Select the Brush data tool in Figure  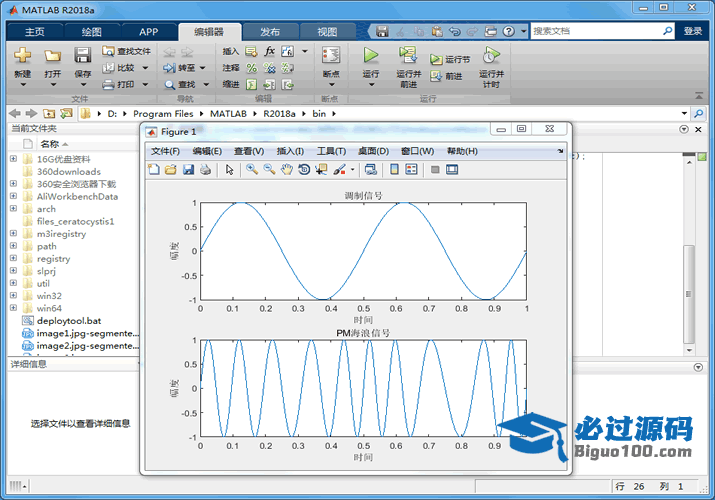pyautogui.click(x=339, y=170)
